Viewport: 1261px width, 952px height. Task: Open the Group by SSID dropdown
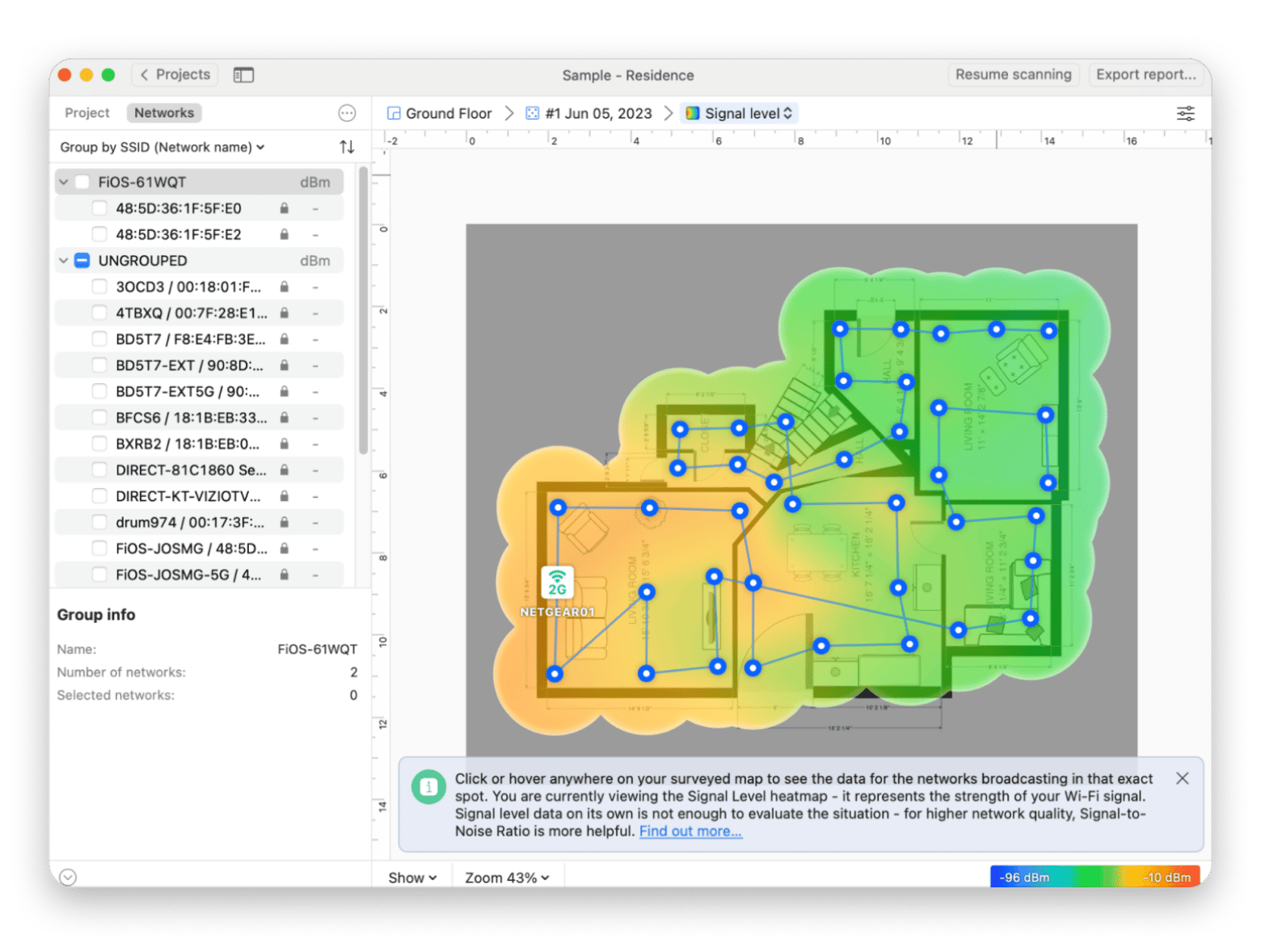162,147
